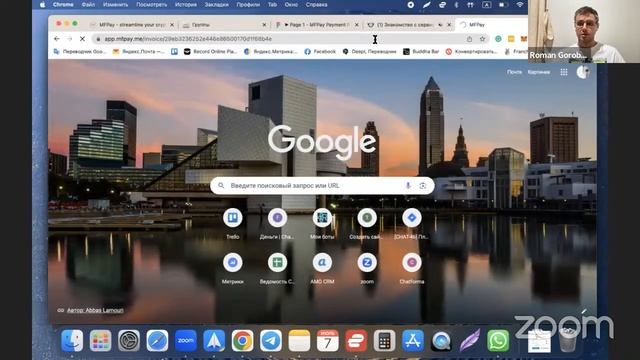Viewport: 640px width, 360px height.
Task: Open Calculator from the dock
Action: pos(384,340)
